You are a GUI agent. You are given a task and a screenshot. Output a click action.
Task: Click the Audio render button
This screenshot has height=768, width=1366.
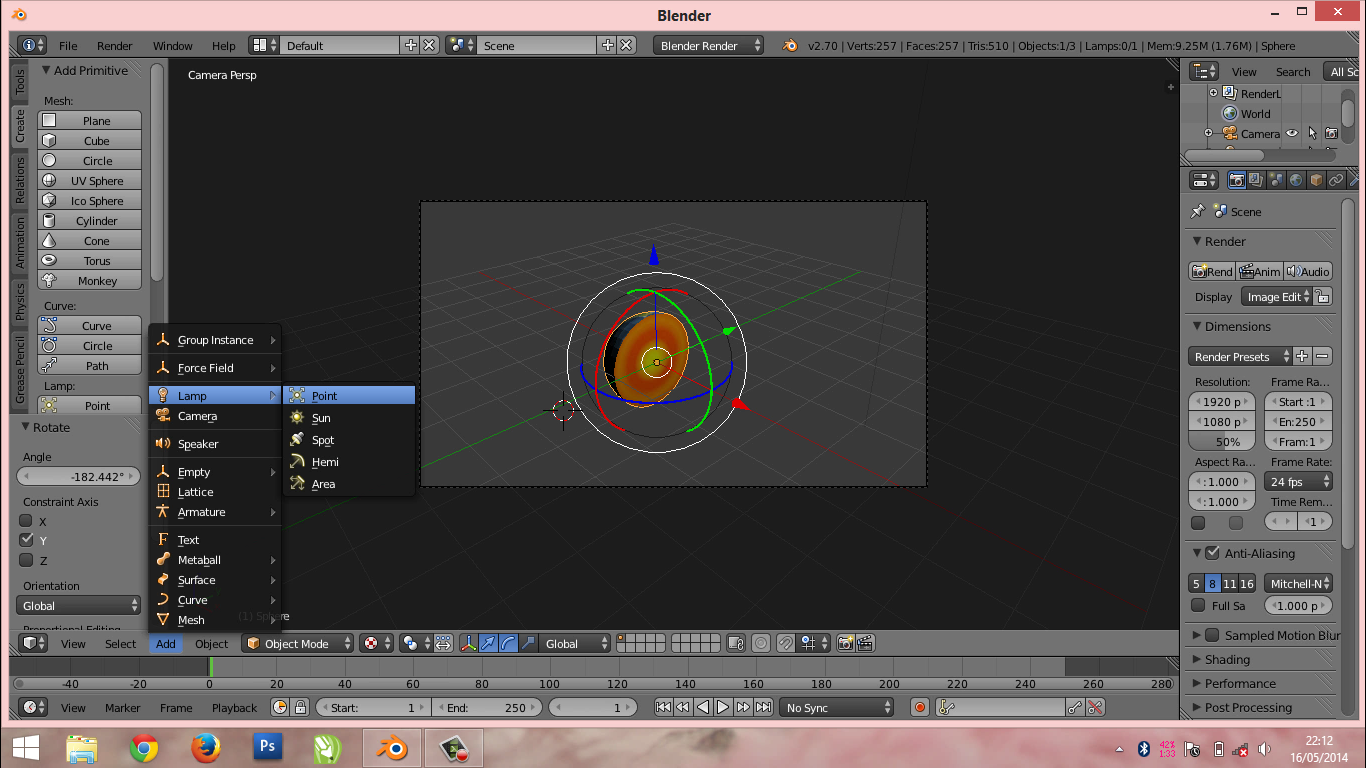click(x=1308, y=271)
